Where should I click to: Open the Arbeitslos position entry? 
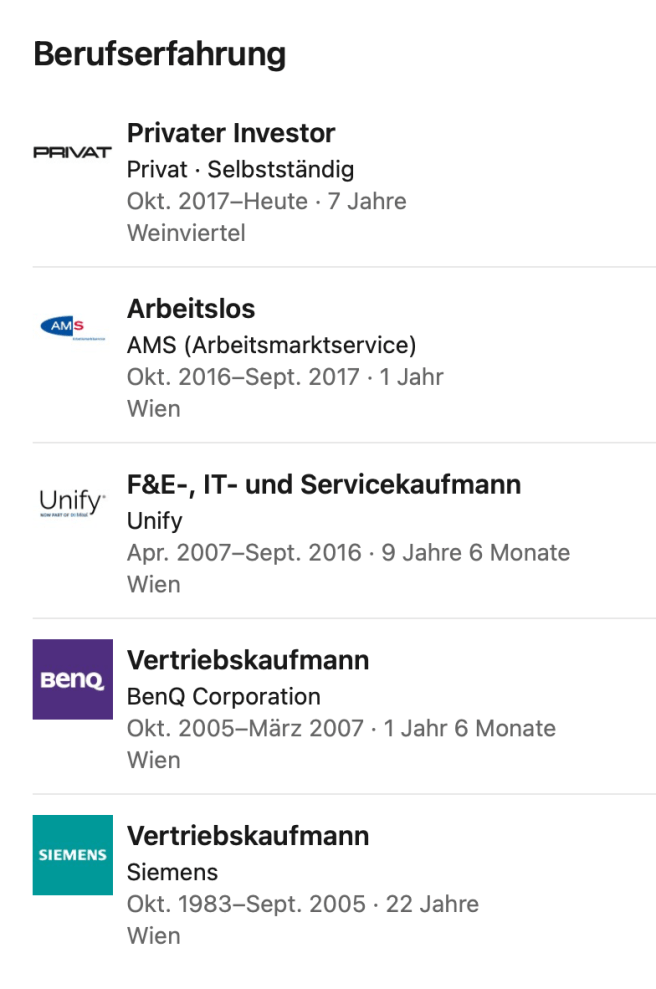[x=191, y=308]
